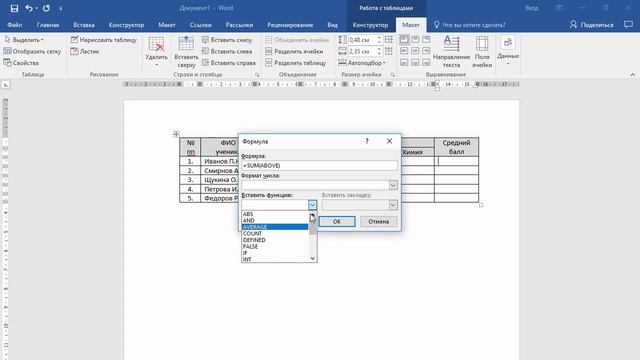Click the Формула text field
Viewport: 640px width, 360px height.
[319, 165]
